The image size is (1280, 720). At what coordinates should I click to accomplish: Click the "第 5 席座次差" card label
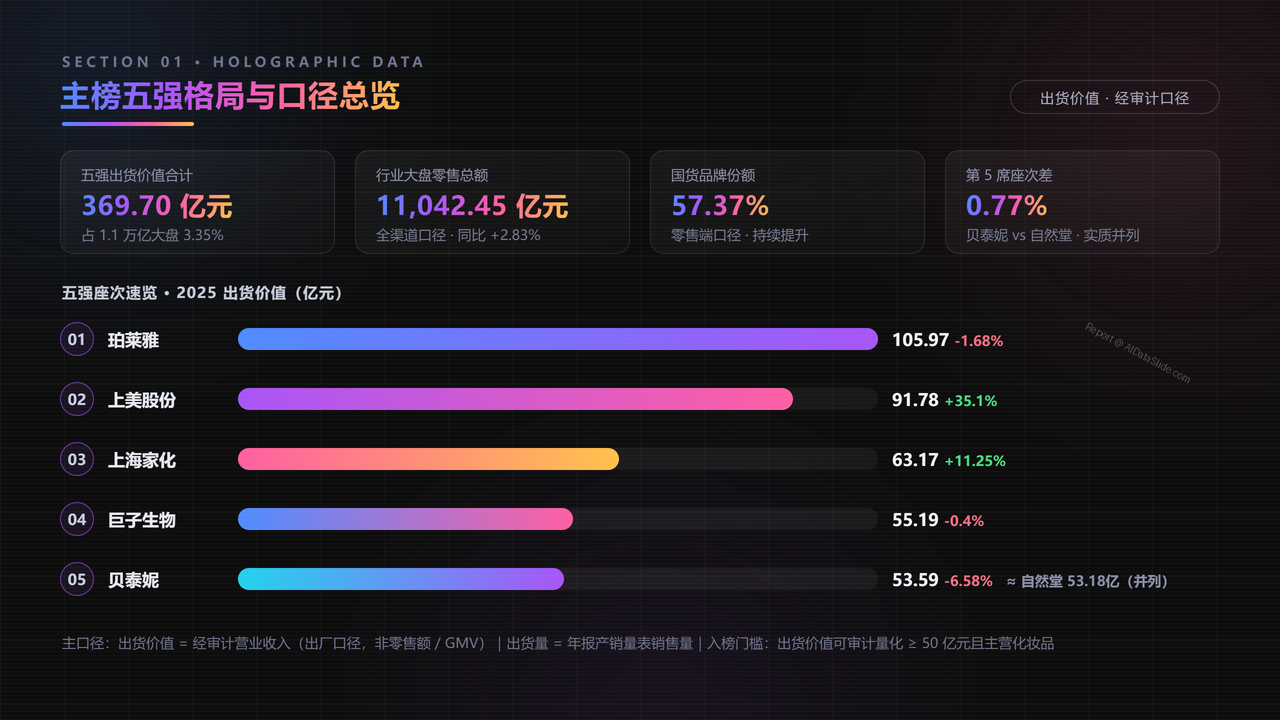[1009, 175]
